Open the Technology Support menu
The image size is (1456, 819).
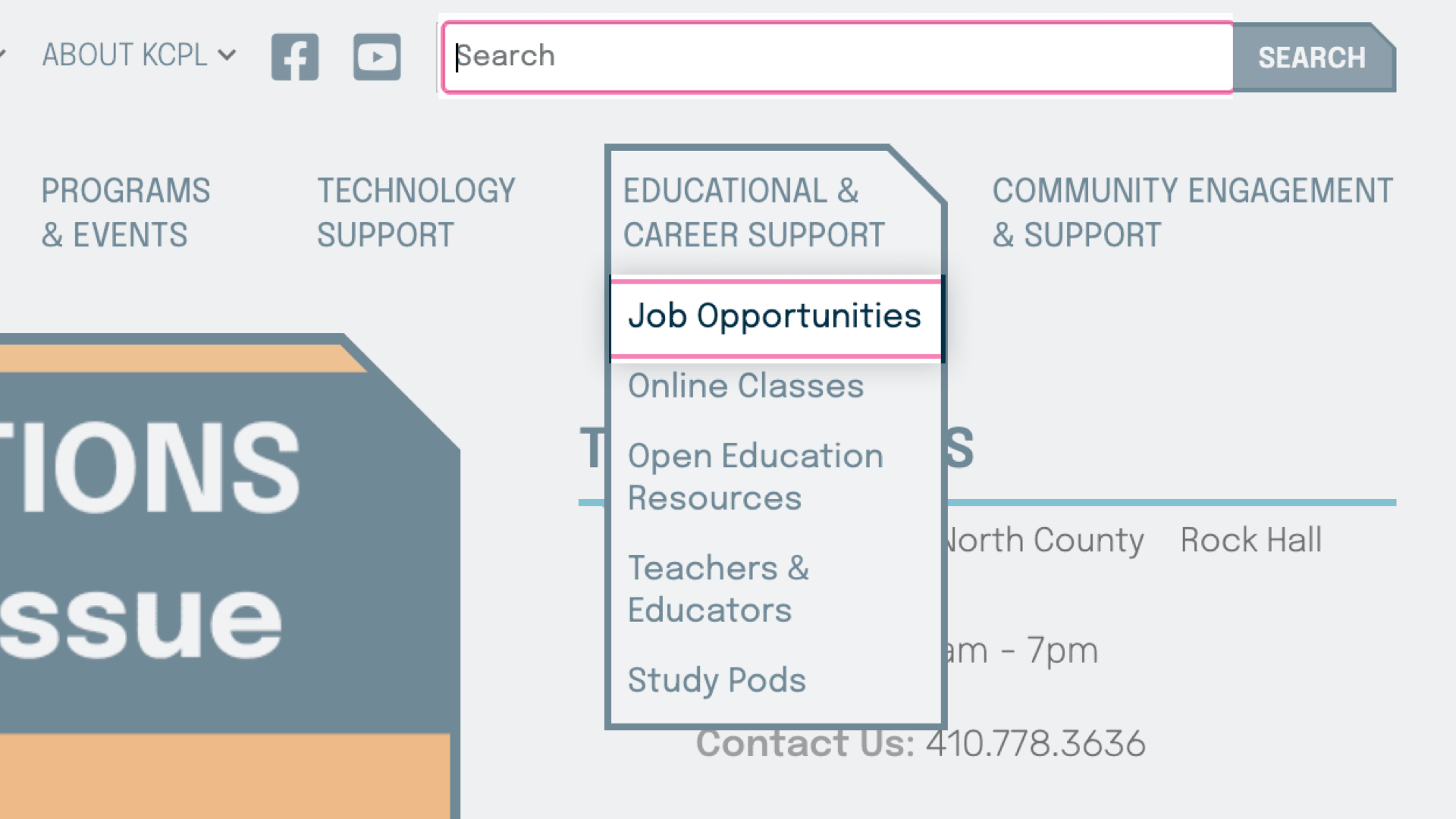click(416, 212)
